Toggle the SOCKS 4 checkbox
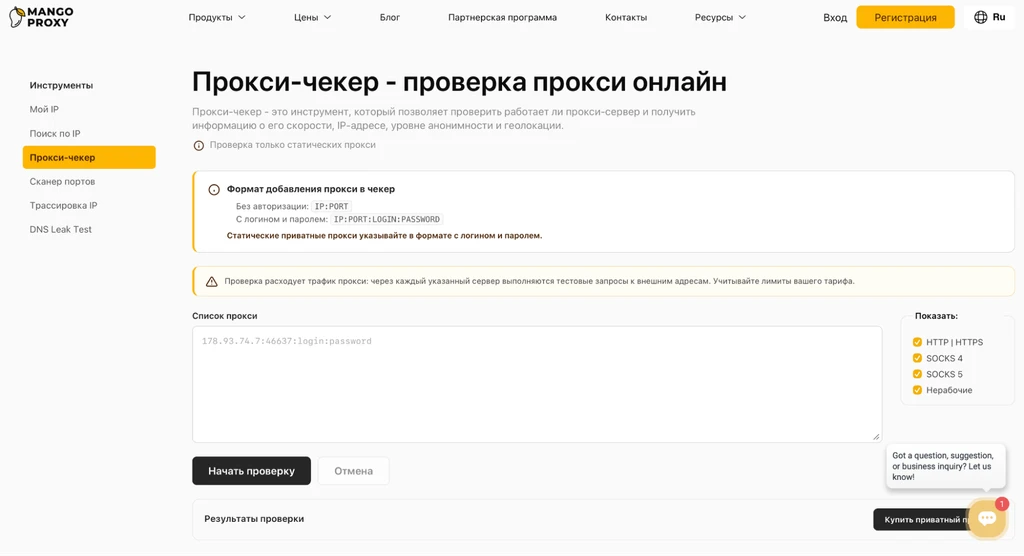This screenshot has width=1024, height=556. coord(917,358)
